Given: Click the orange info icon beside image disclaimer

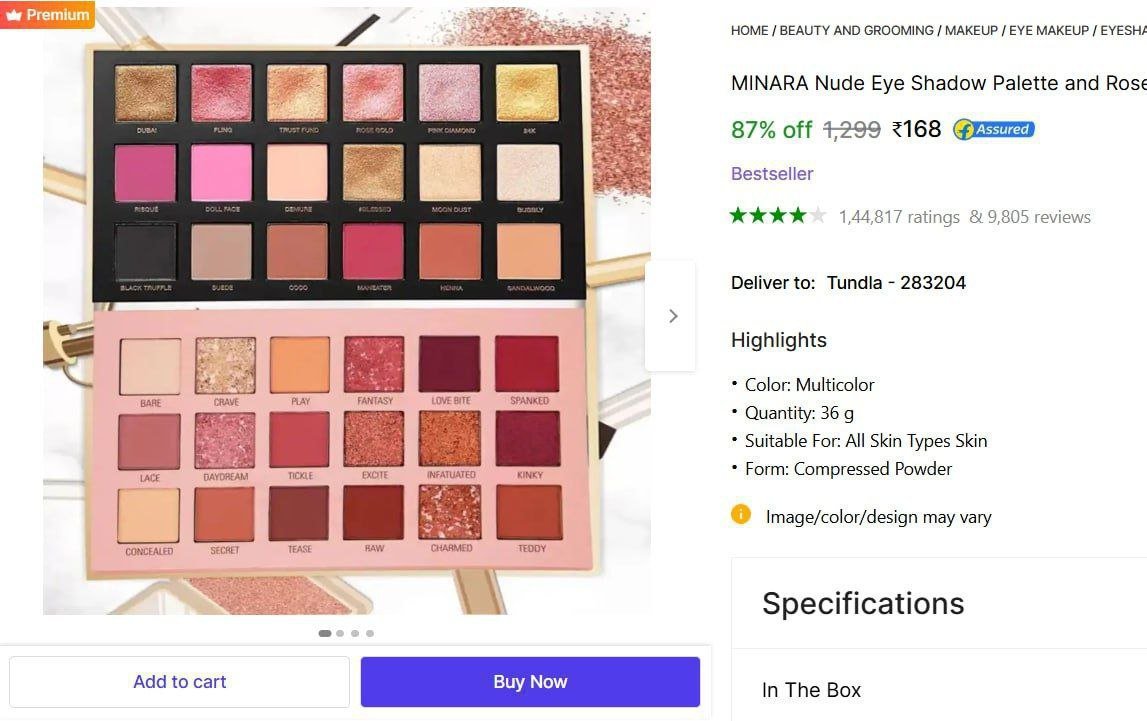Looking at the screenshot, I should pos(740,515).
